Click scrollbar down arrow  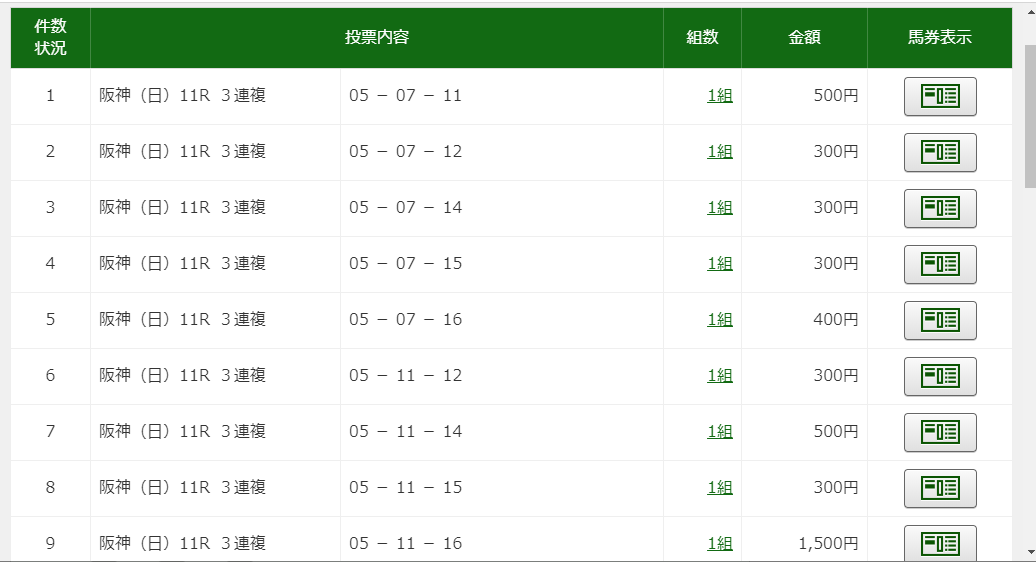(x=1030, y=552)
